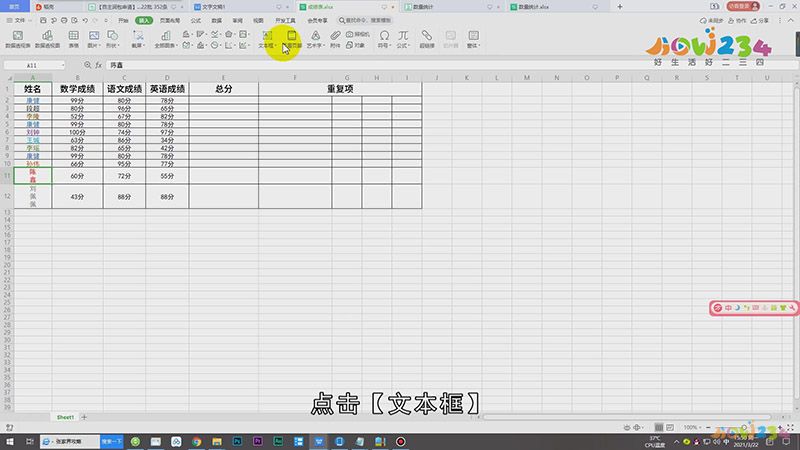The width and height of the screenshot is (800, 450).
Task: Switch to the 开始 Home ribbon tab
Action: (x=123, y=20)
